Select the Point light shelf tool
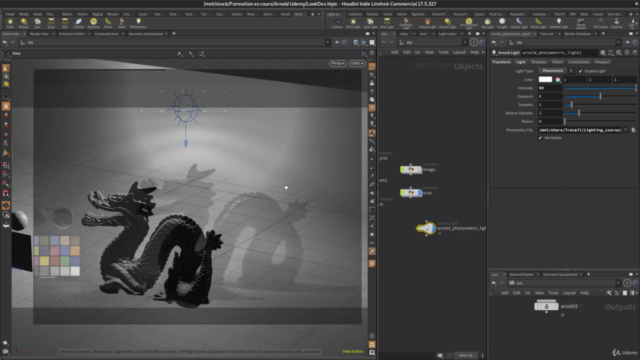 click(x=10, y=23)
